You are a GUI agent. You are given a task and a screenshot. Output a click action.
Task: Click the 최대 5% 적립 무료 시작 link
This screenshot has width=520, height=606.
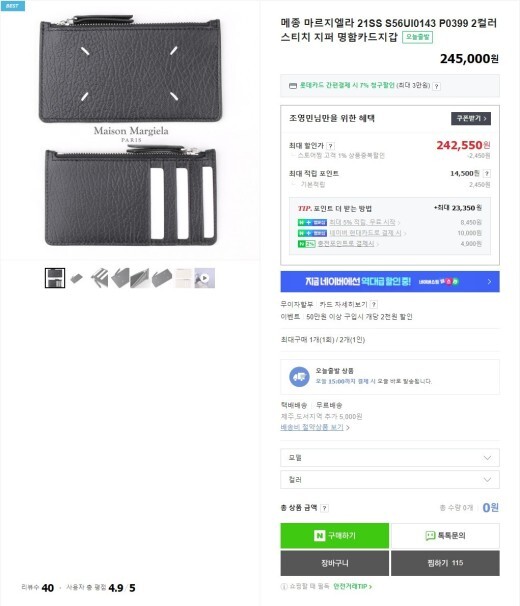364,222
